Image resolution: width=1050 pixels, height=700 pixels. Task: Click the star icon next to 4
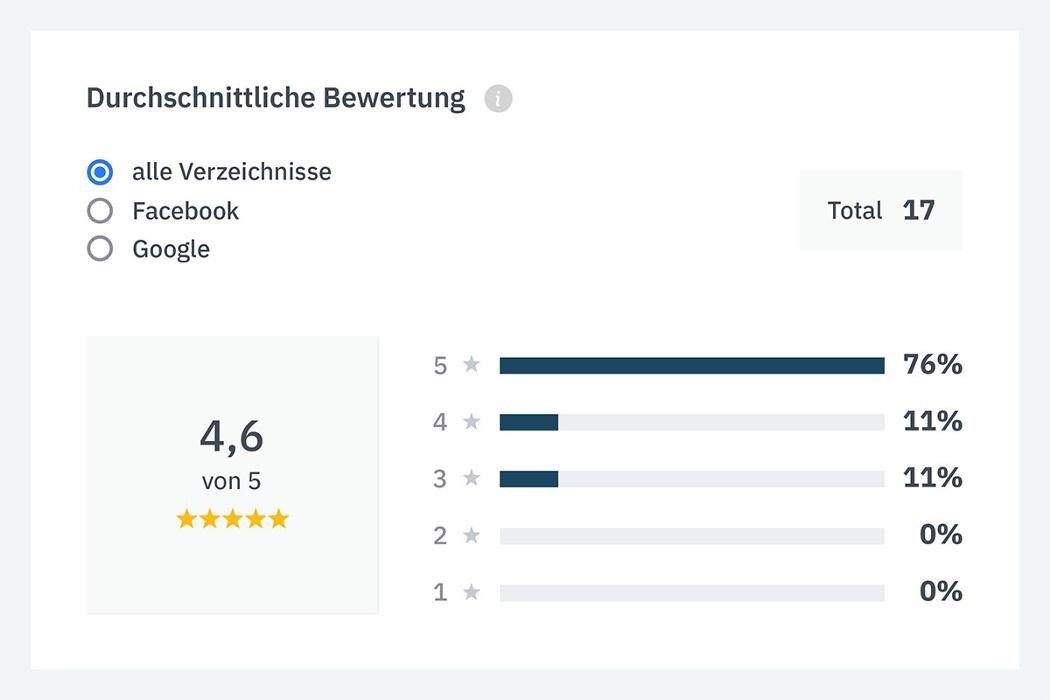(472, 422)
